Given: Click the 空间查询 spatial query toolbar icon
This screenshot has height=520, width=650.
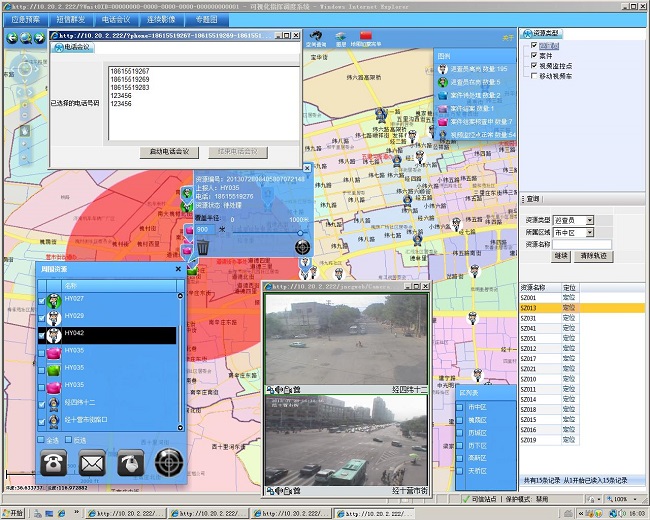Looking at the screenshot, I should [316, 36].
